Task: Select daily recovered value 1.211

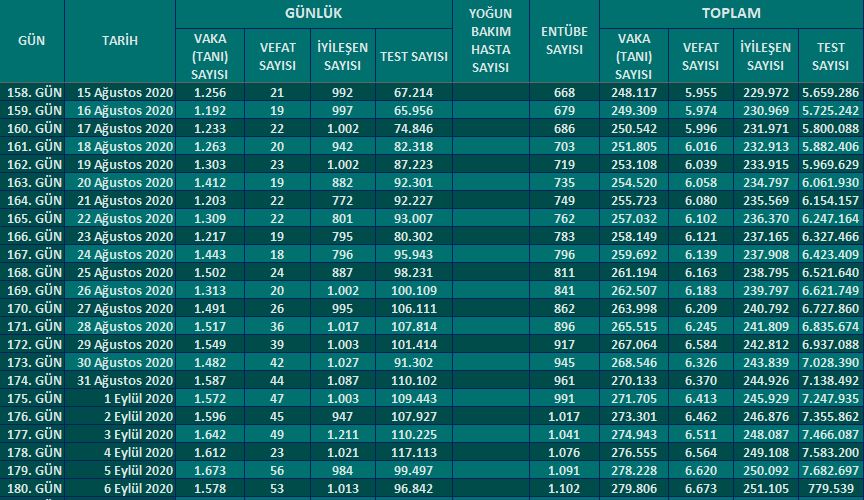Action: pyautogui.click(x=342, y=434)
